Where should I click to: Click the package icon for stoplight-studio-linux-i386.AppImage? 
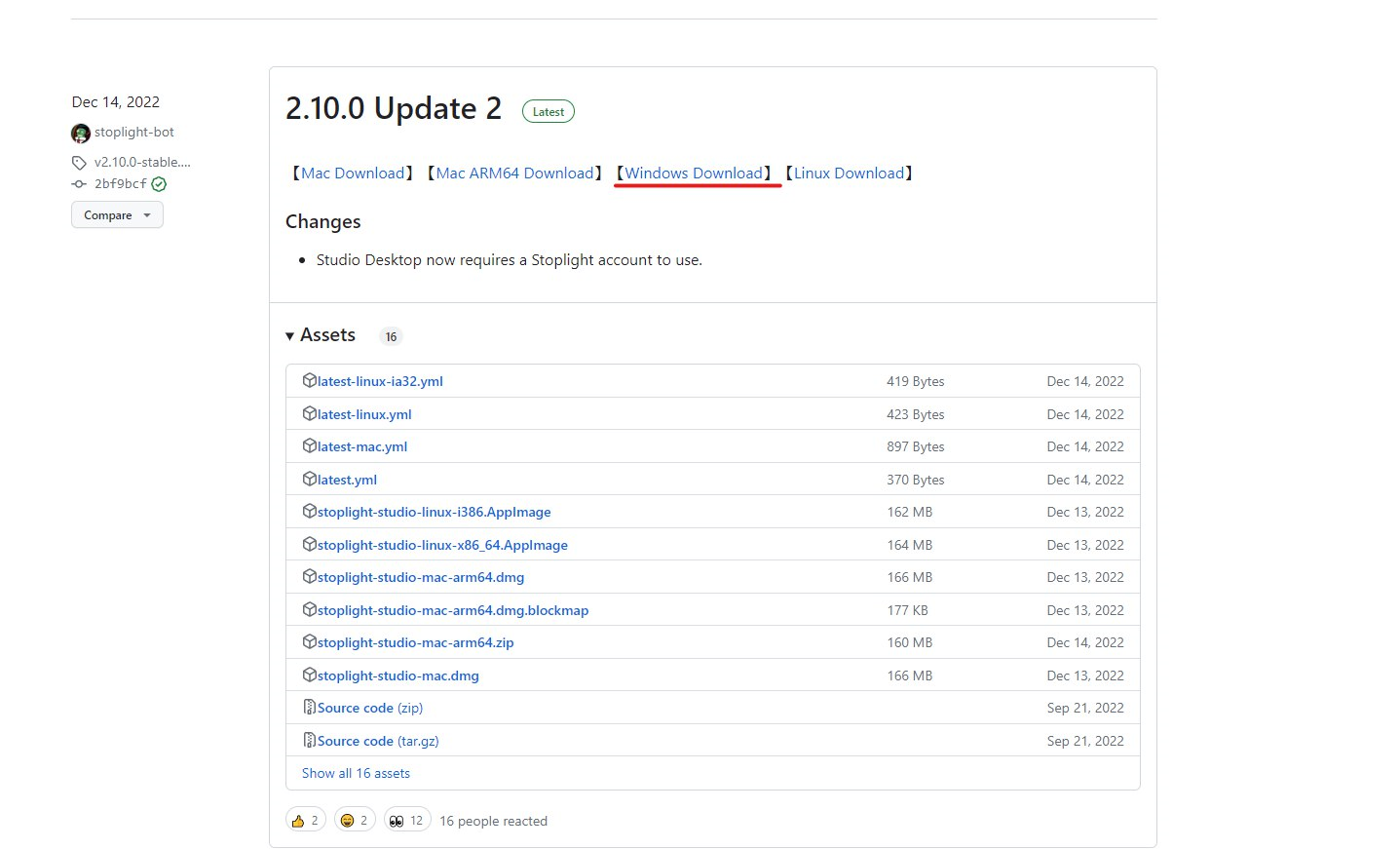click(310, 511)
